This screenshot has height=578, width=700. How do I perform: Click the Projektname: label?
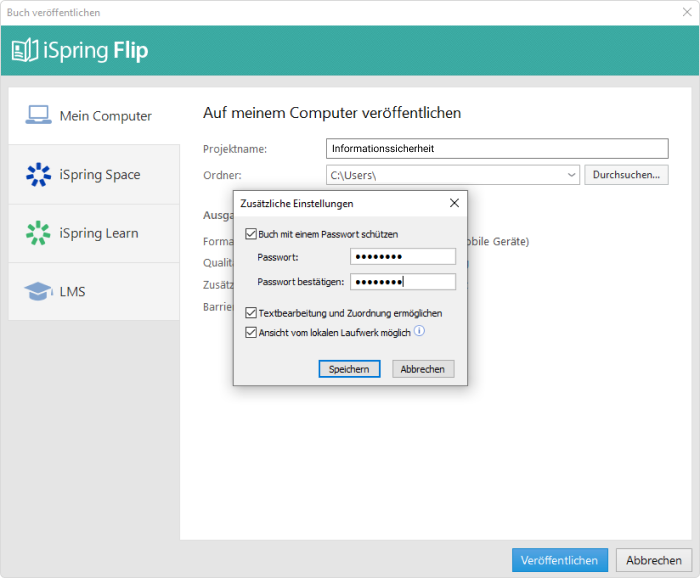(235, 149)
